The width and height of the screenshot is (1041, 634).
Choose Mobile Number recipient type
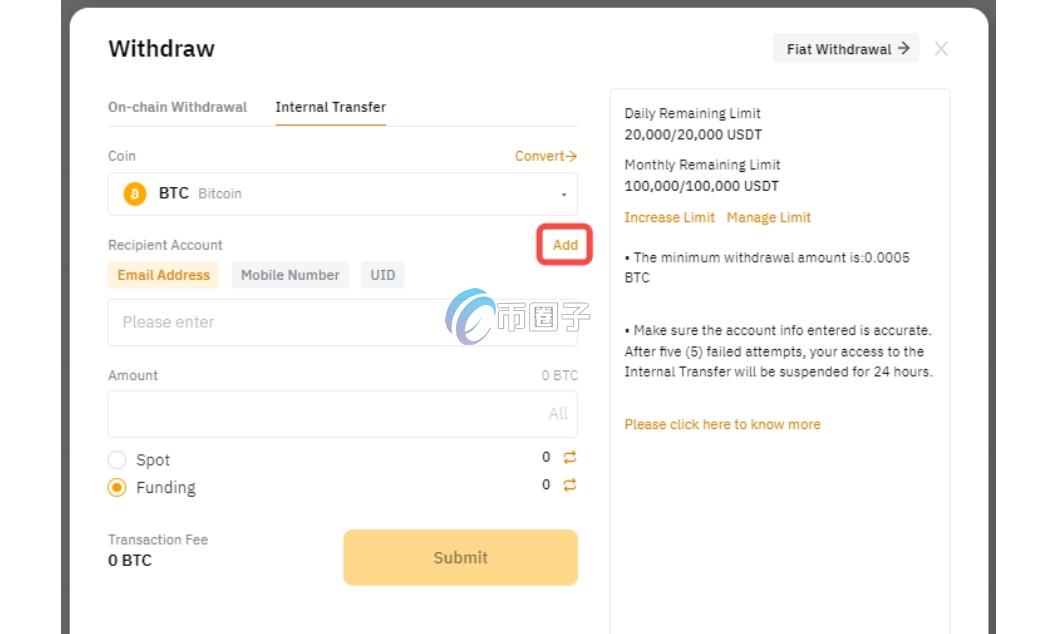pos(290,275)
